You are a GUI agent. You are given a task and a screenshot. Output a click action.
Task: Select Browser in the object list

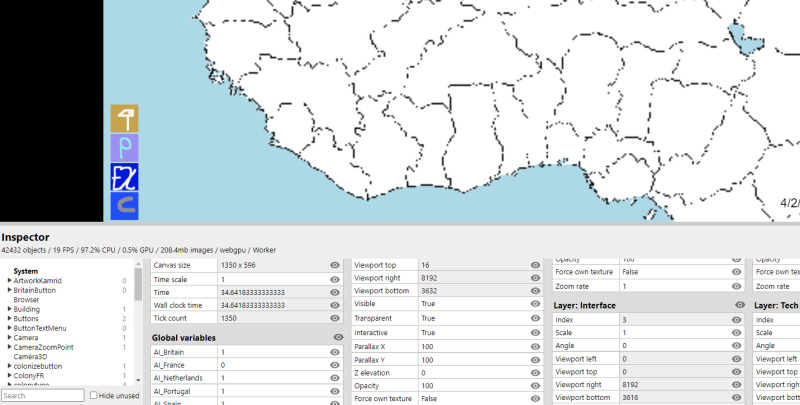[26, 300]
